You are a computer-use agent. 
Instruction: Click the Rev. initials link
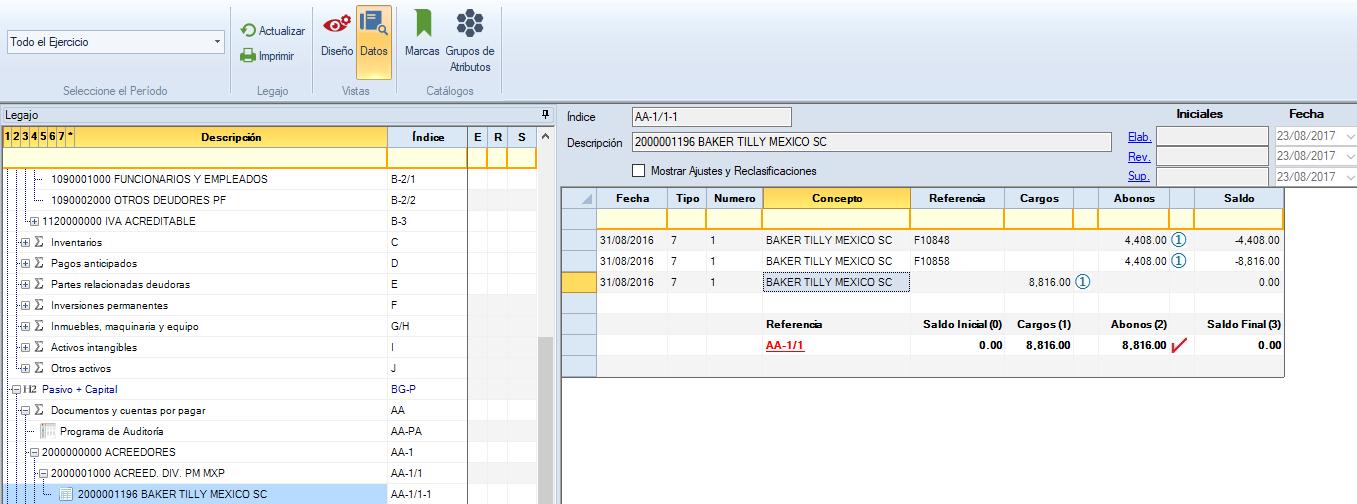pos(1139,157)
